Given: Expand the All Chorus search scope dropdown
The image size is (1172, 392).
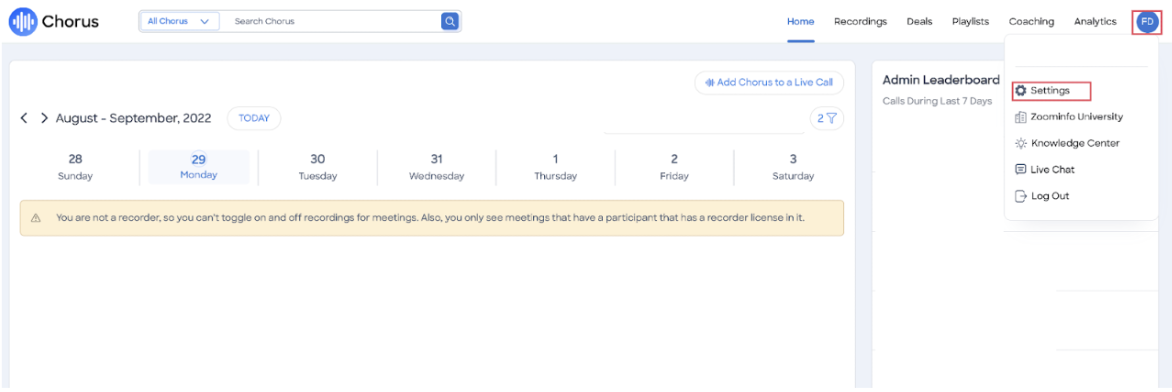Looking at the screenshot, I should pyautogui.click(x=179, y=22).
